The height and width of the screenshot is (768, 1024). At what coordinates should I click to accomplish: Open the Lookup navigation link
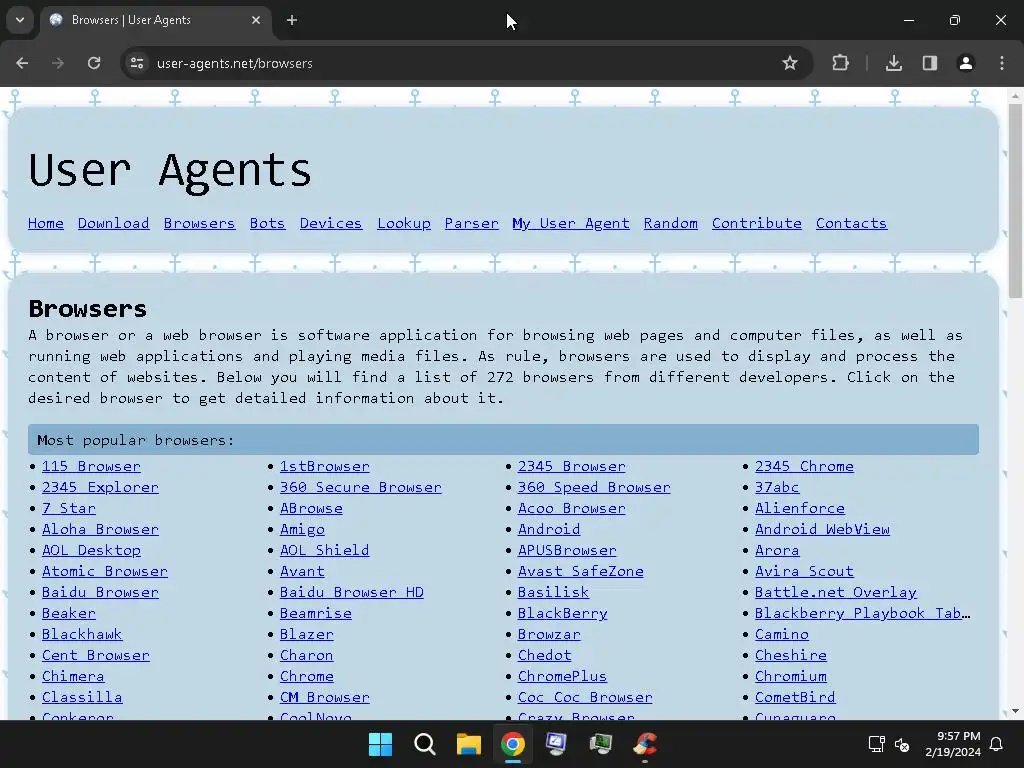tap(404, 223)
